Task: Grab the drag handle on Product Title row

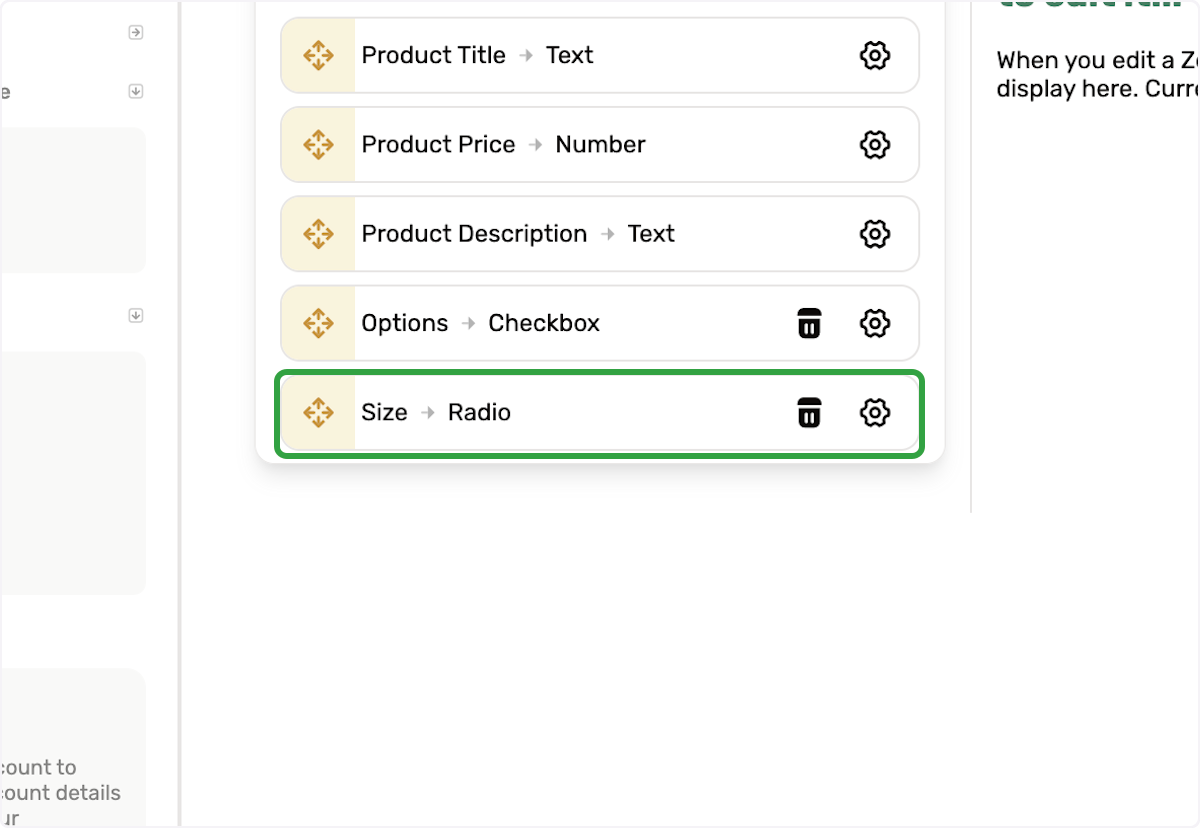Action: 318,55
